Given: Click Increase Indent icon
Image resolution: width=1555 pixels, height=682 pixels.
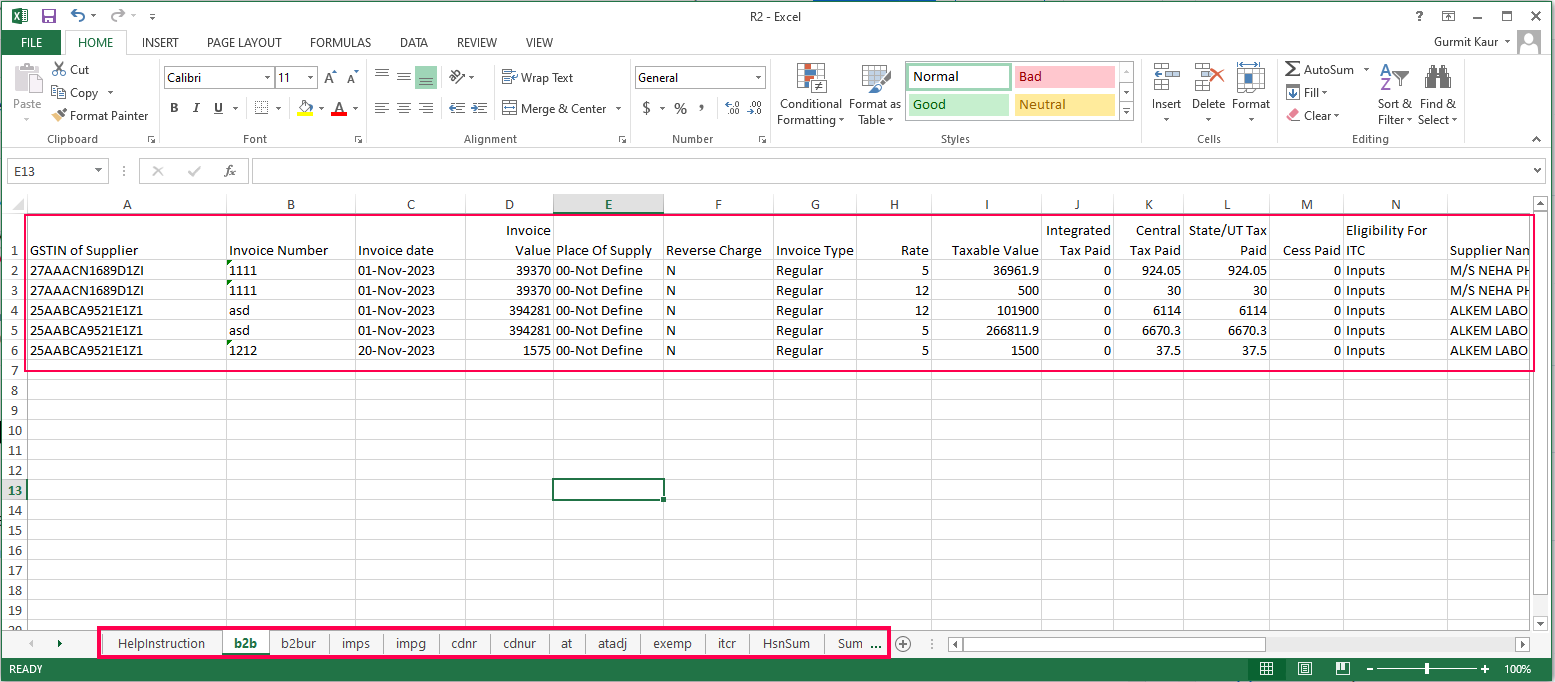Looking at the screenshot, I should point(480,108).
